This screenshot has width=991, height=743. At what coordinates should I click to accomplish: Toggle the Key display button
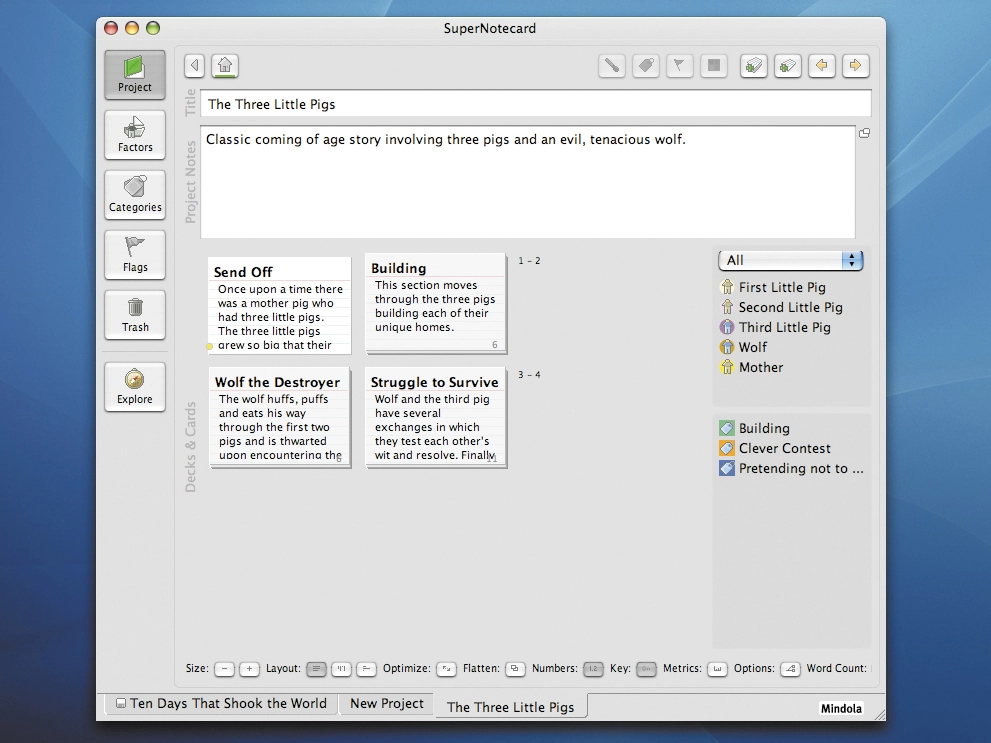646,668
